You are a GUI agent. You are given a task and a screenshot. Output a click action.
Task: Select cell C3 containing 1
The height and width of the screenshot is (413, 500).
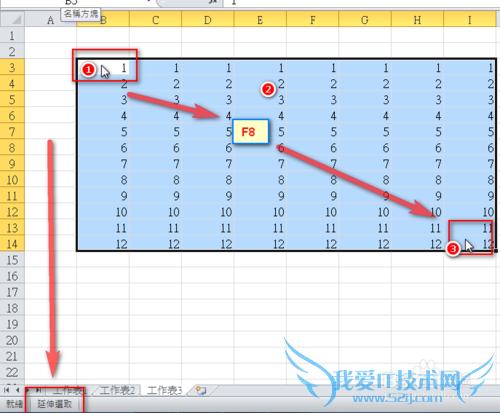point(156,67)
